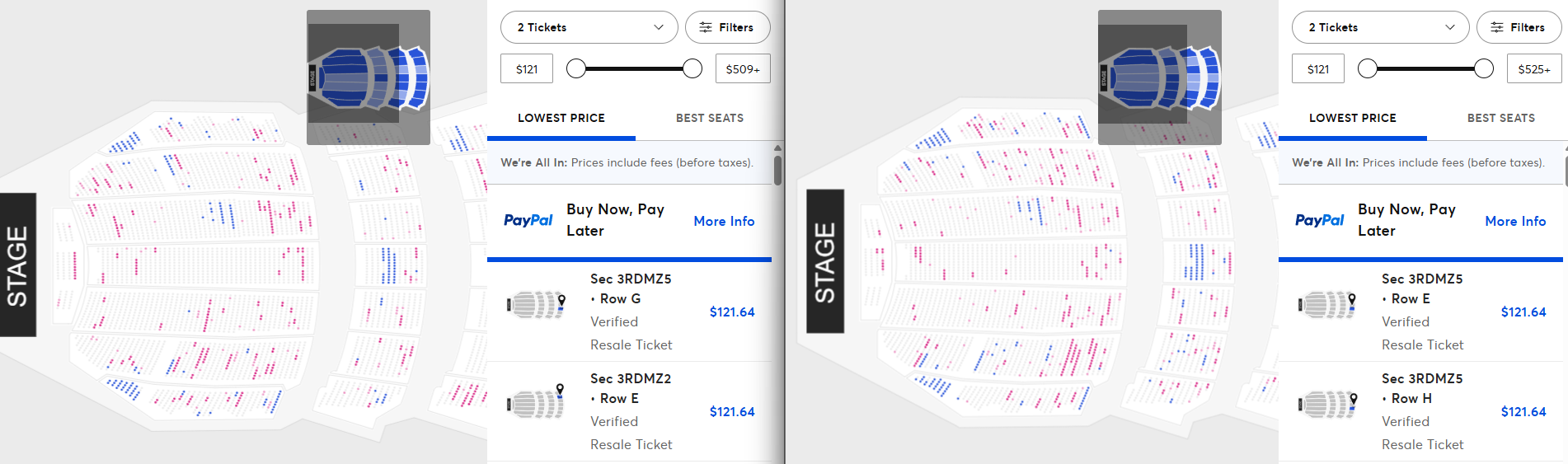This screenshot has width=1568, height=464.
Task: Click the filter sliders icon beside $525+ price
Action: (x=1497, y=27)
